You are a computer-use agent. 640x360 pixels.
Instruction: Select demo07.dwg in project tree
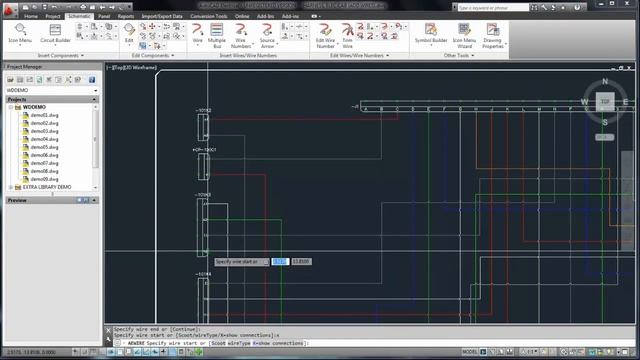(44, 163)
